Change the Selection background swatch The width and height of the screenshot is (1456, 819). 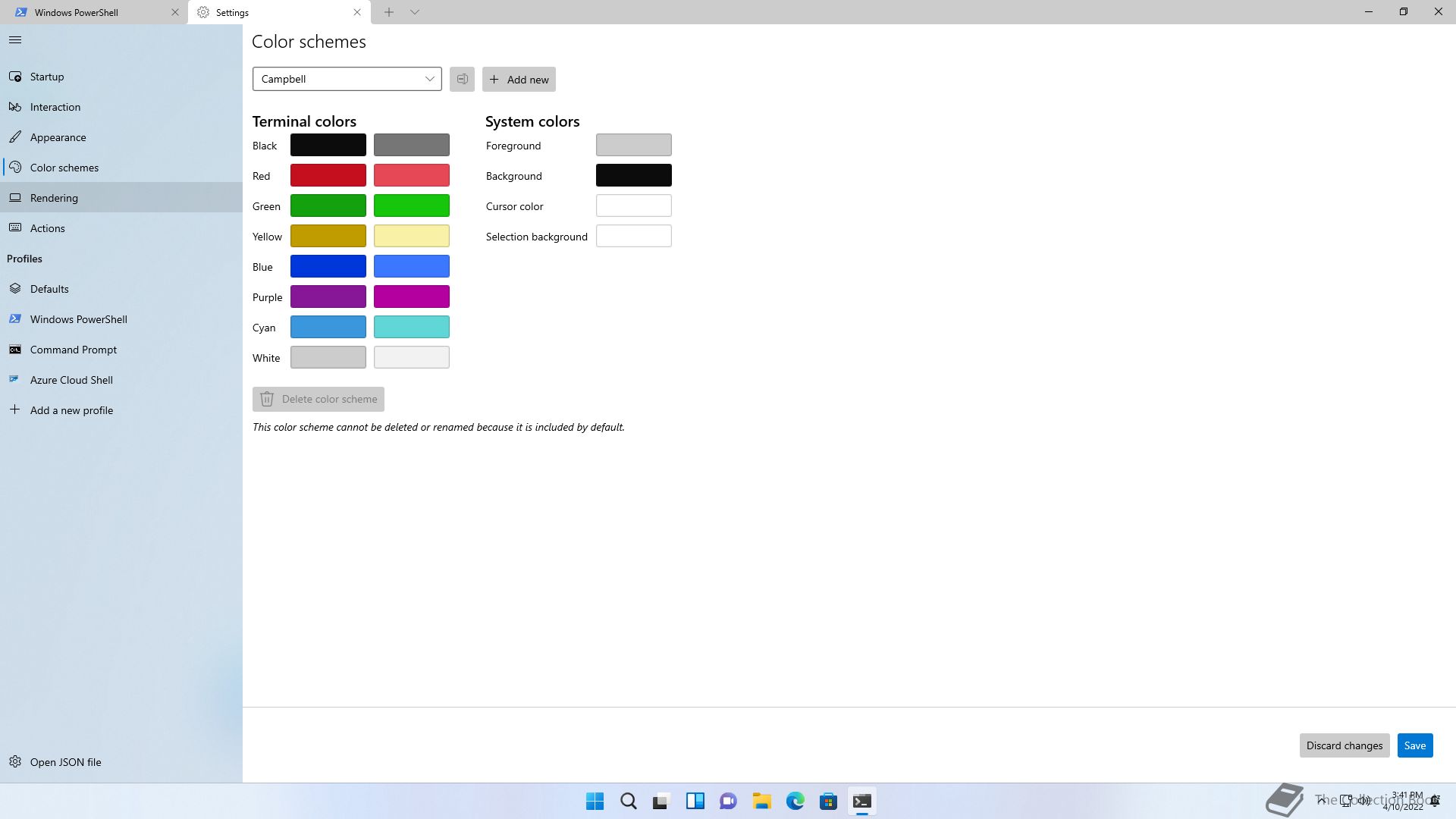point(634,236)
